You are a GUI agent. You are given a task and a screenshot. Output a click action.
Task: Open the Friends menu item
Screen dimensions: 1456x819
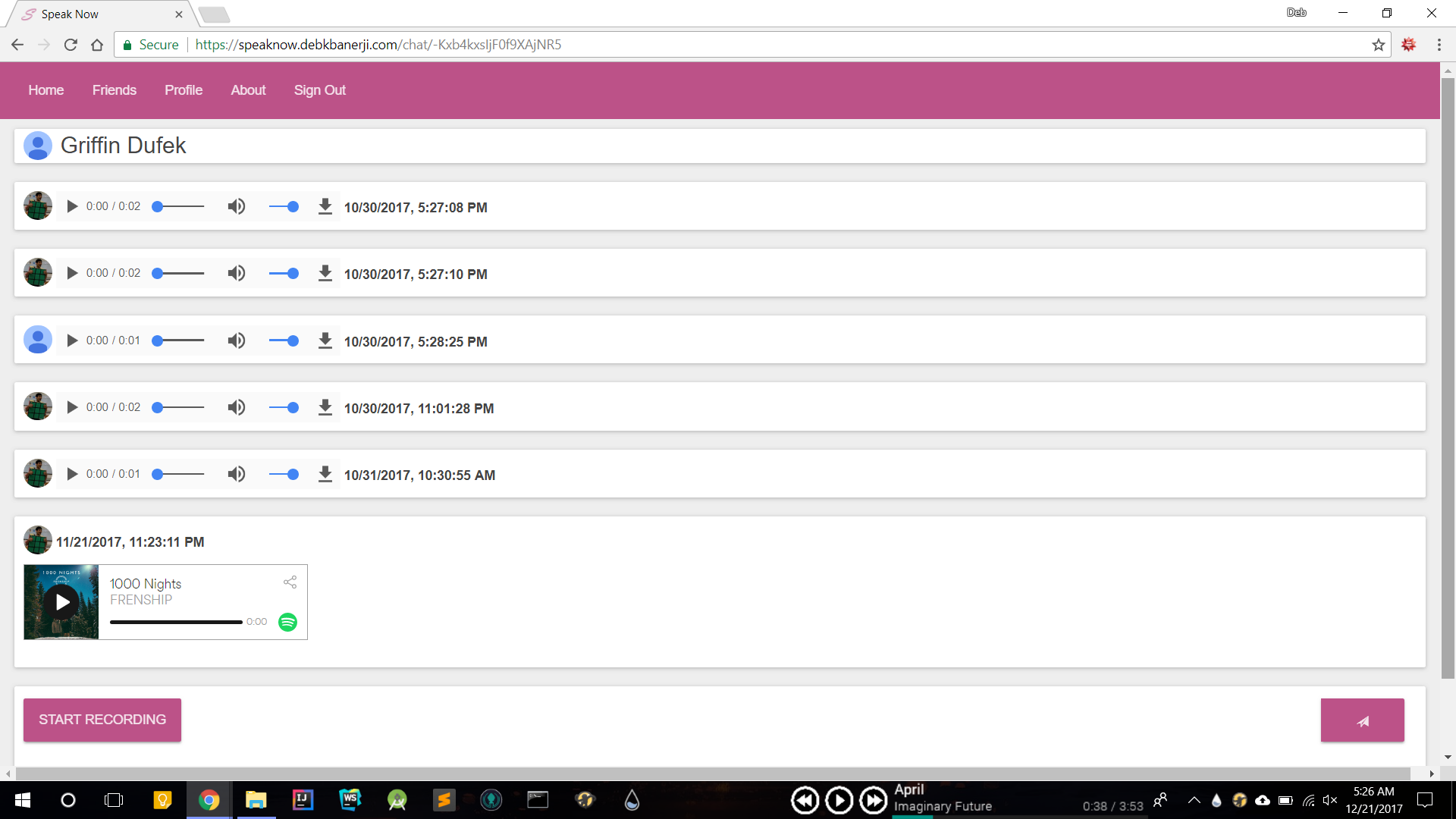pyautogui.click(x=115, y=90)
